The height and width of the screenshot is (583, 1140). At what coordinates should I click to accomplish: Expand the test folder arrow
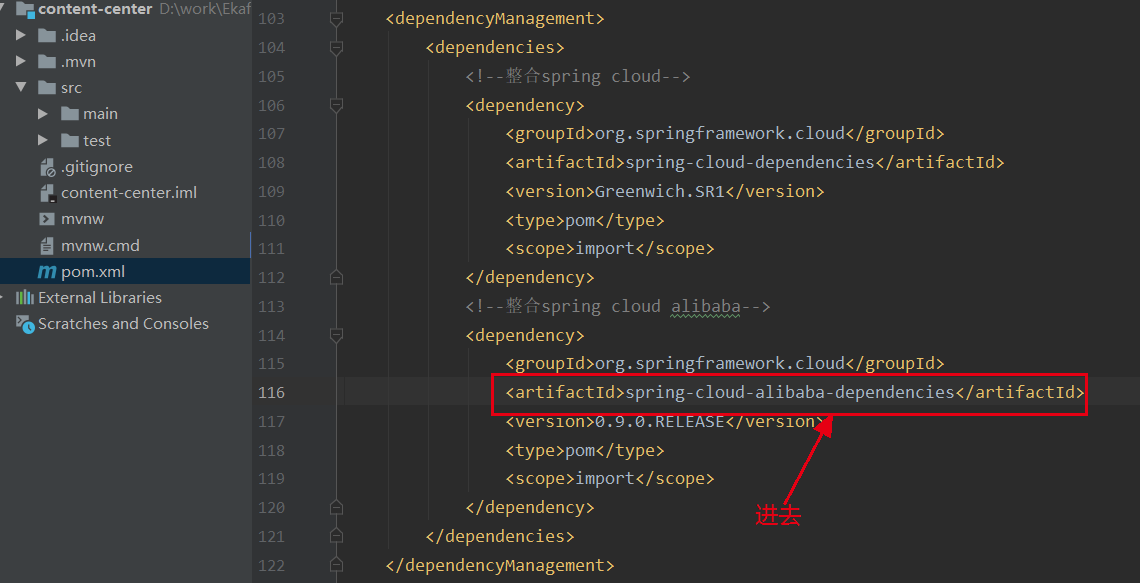(x=43, y=140)
